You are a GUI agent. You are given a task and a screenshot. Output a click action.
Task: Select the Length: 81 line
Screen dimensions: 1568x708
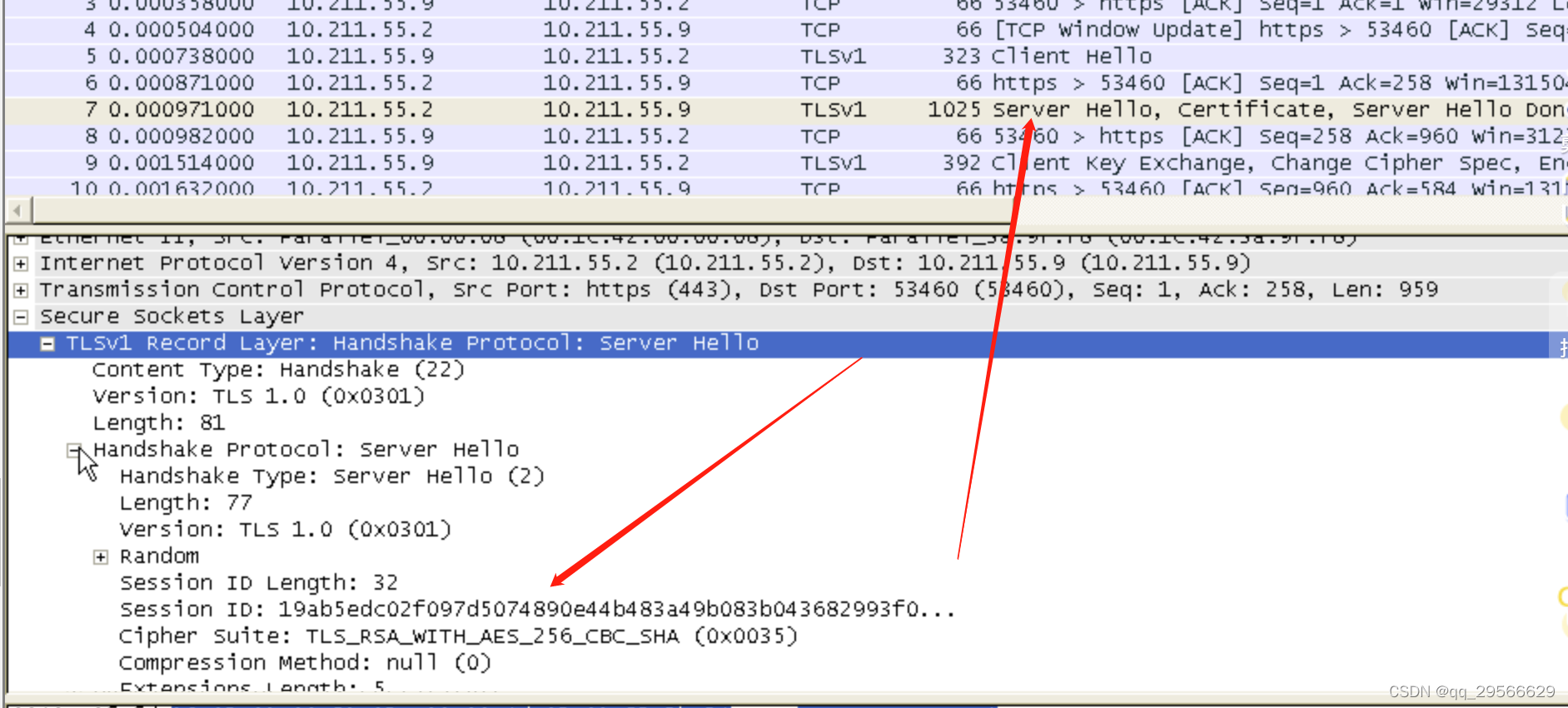158,423
